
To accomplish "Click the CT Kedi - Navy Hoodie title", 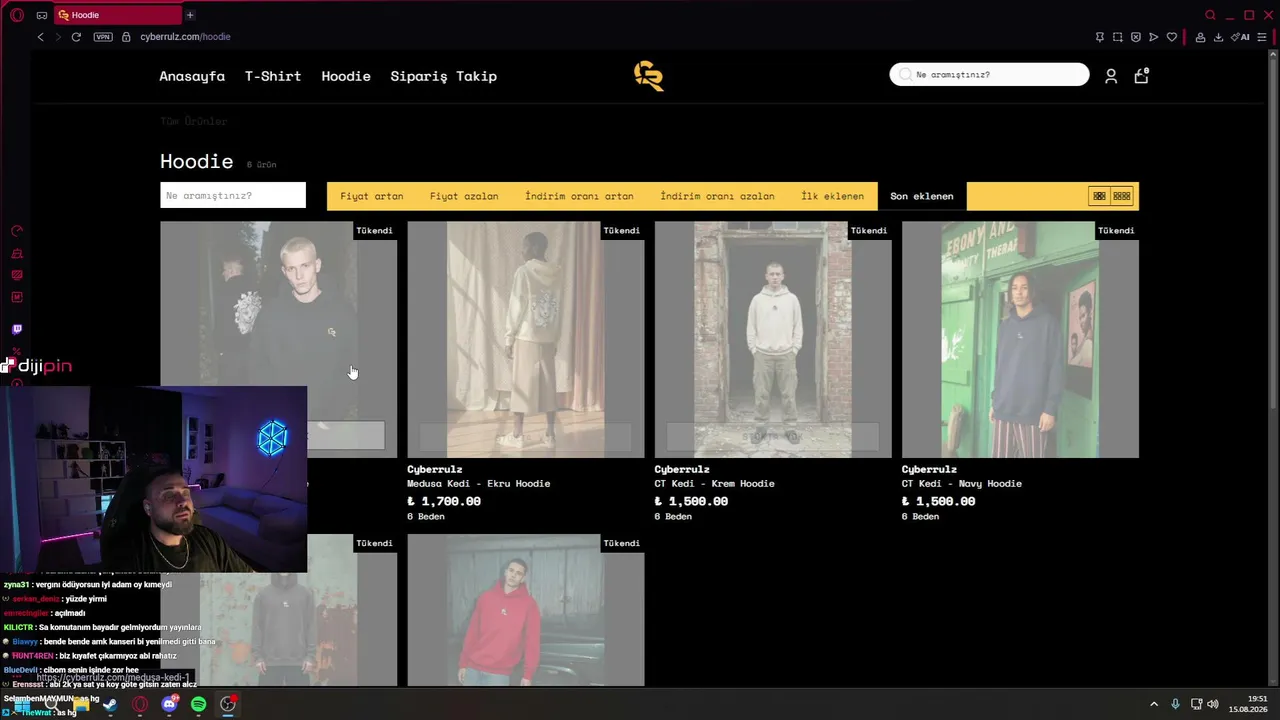I will 962,484.
